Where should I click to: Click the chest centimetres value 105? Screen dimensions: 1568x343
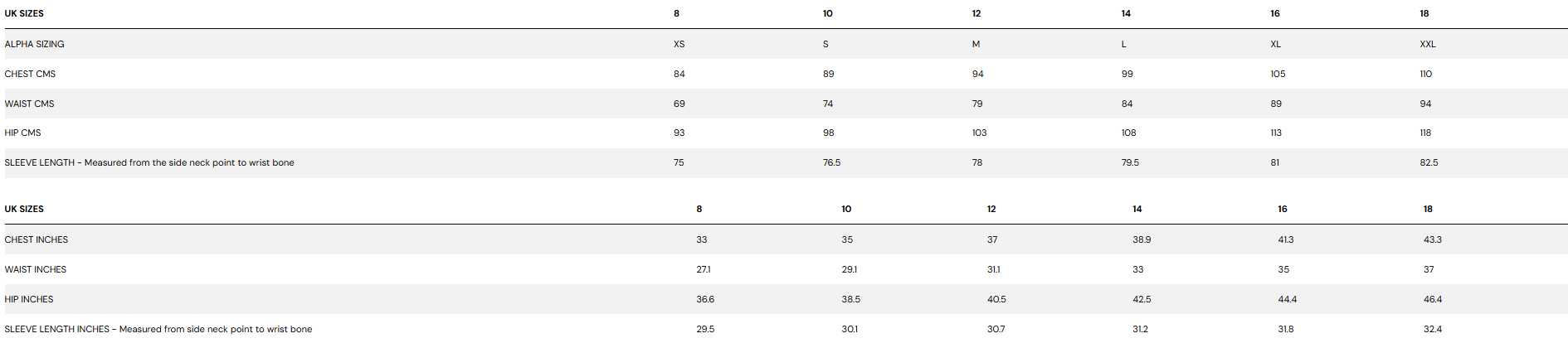[1278, 74]
